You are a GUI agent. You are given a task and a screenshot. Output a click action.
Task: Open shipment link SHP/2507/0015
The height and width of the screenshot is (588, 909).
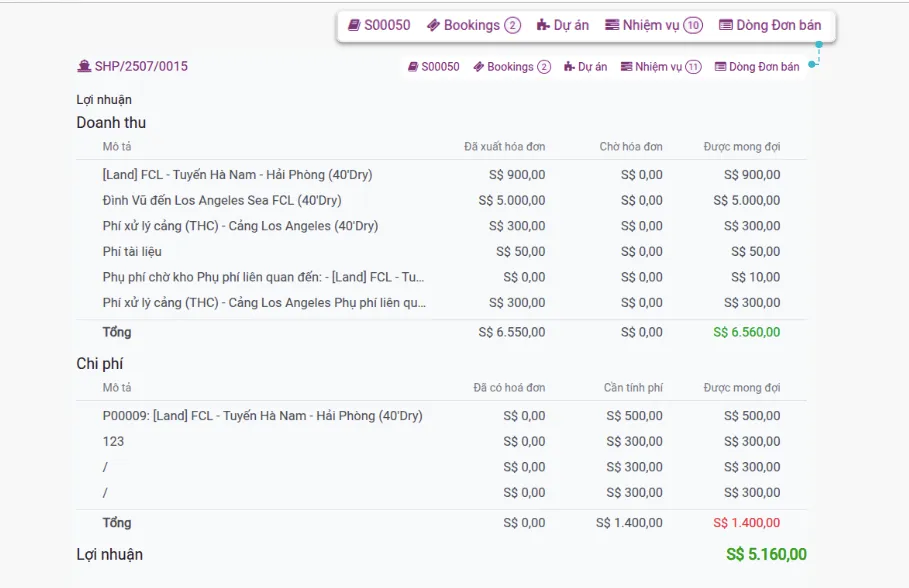141,66
